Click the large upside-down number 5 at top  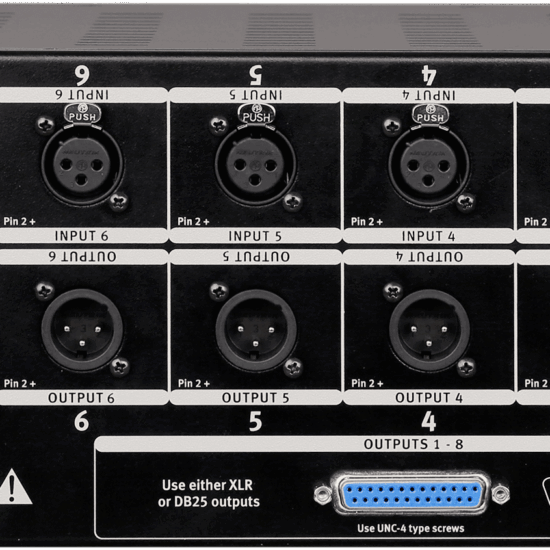click(x=256, y=75)
